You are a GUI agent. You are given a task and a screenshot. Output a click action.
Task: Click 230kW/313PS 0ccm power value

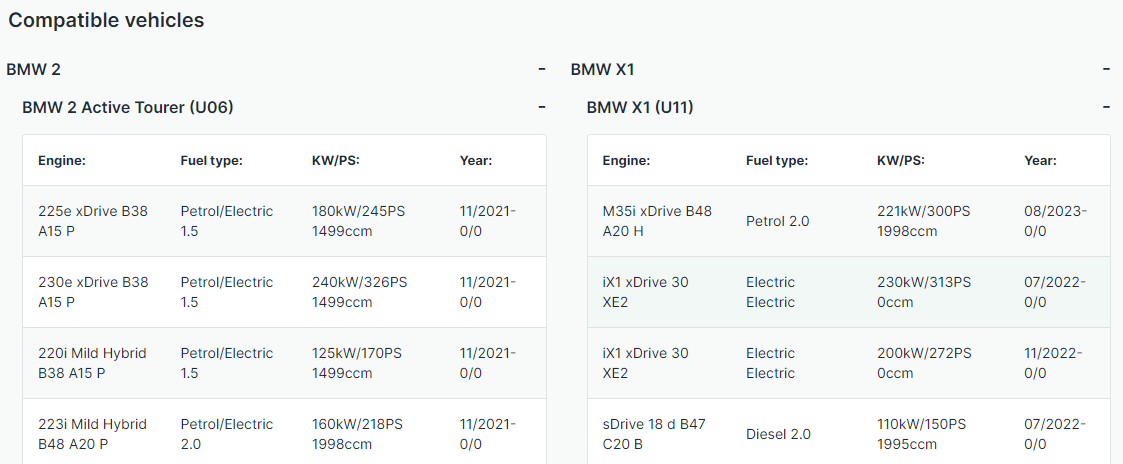tap(924, 292)
